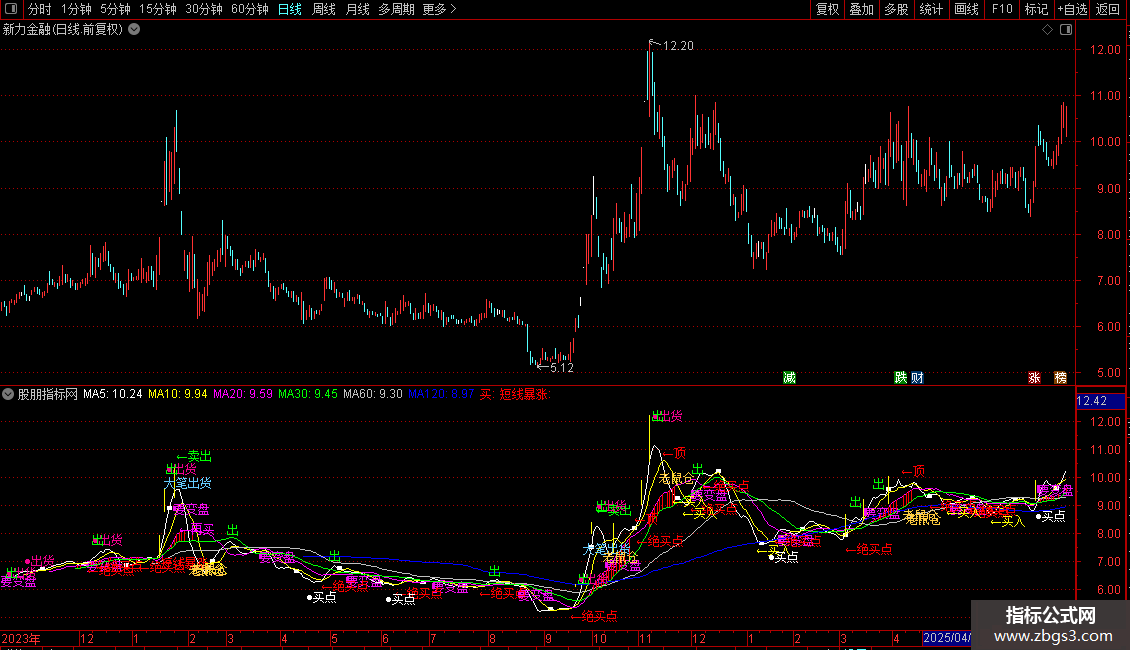Select the 分时 intraday tab
Viewport: 1130px width, 650px height.
pyautogui.click(x=40, y=9)
